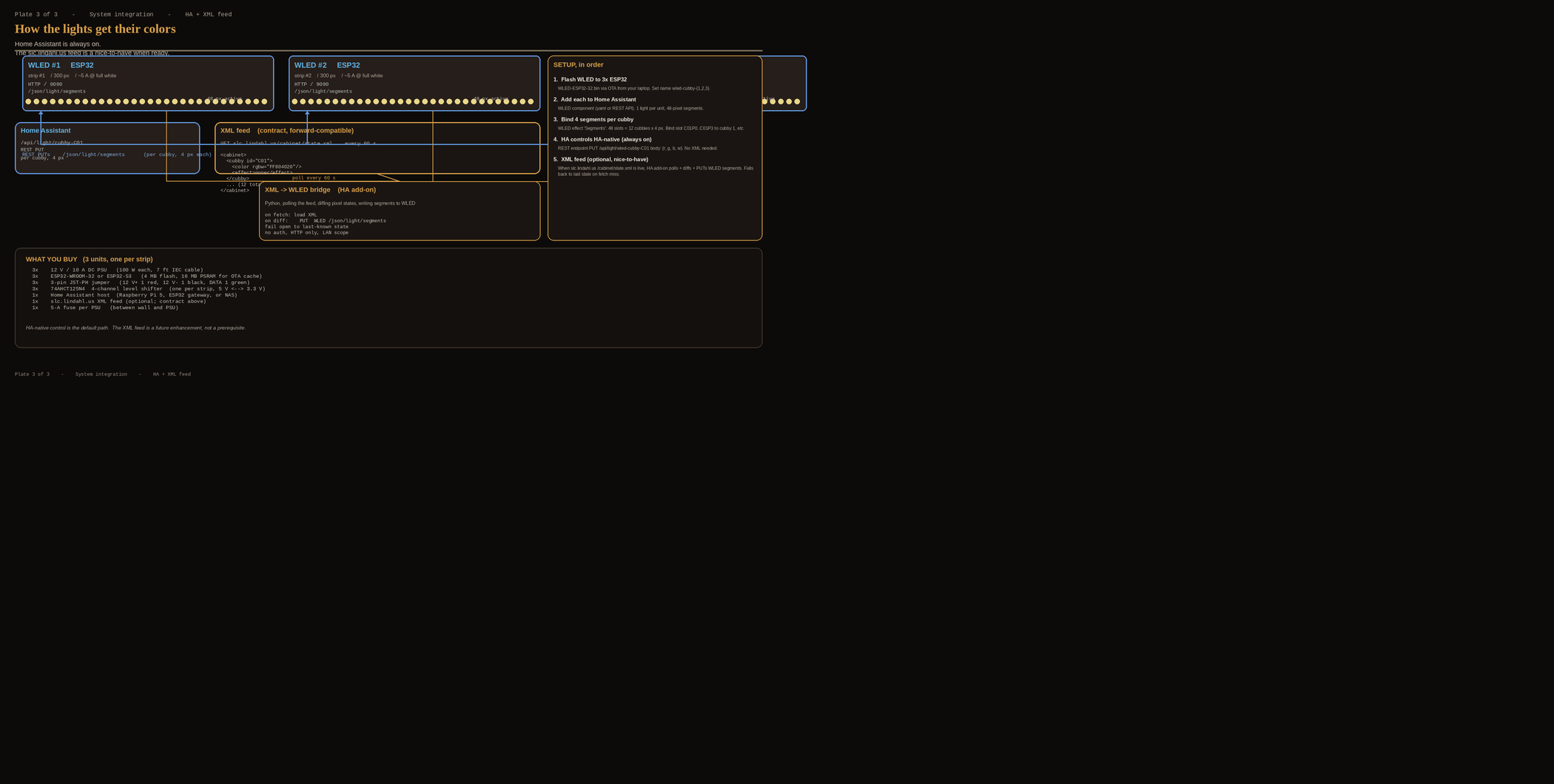Click the "on diff: PUT WLED /json/light/segments" line

(326, 221)
